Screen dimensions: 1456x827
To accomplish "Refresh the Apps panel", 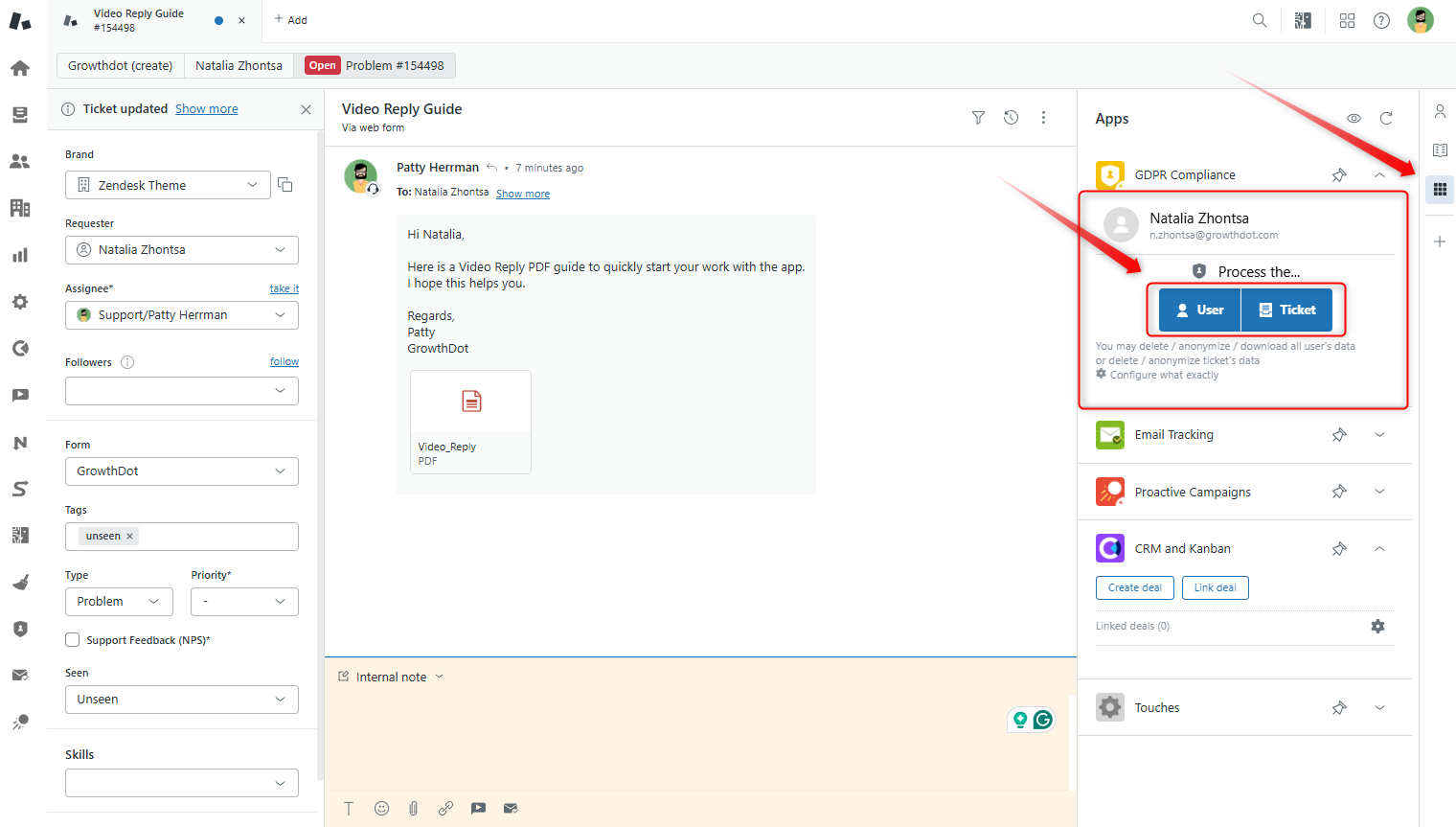I will click(x=1386, y=119).
